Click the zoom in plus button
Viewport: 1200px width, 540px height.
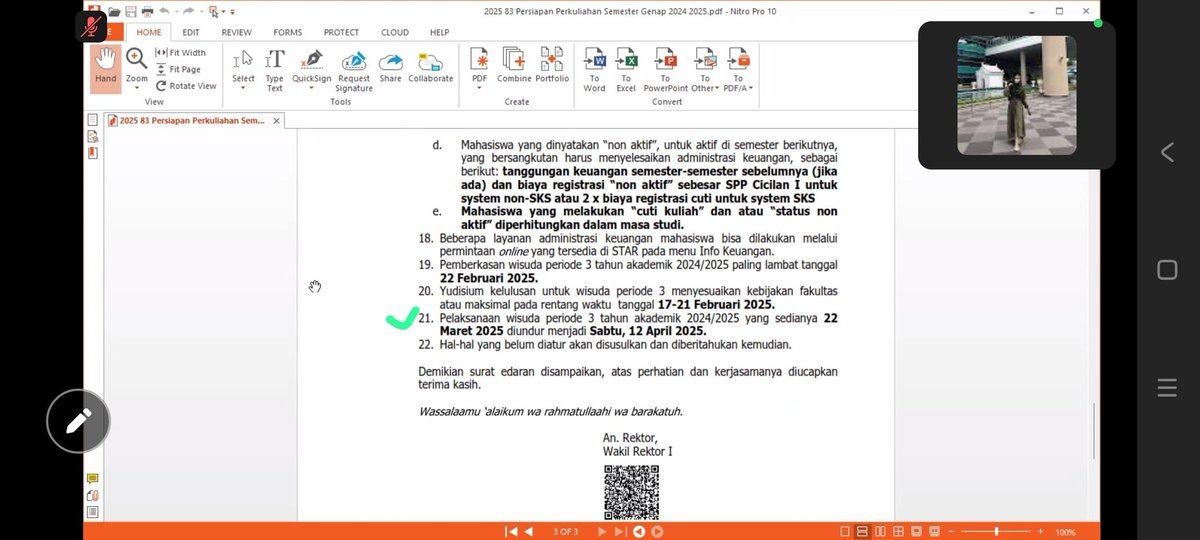coord(1041,531)
